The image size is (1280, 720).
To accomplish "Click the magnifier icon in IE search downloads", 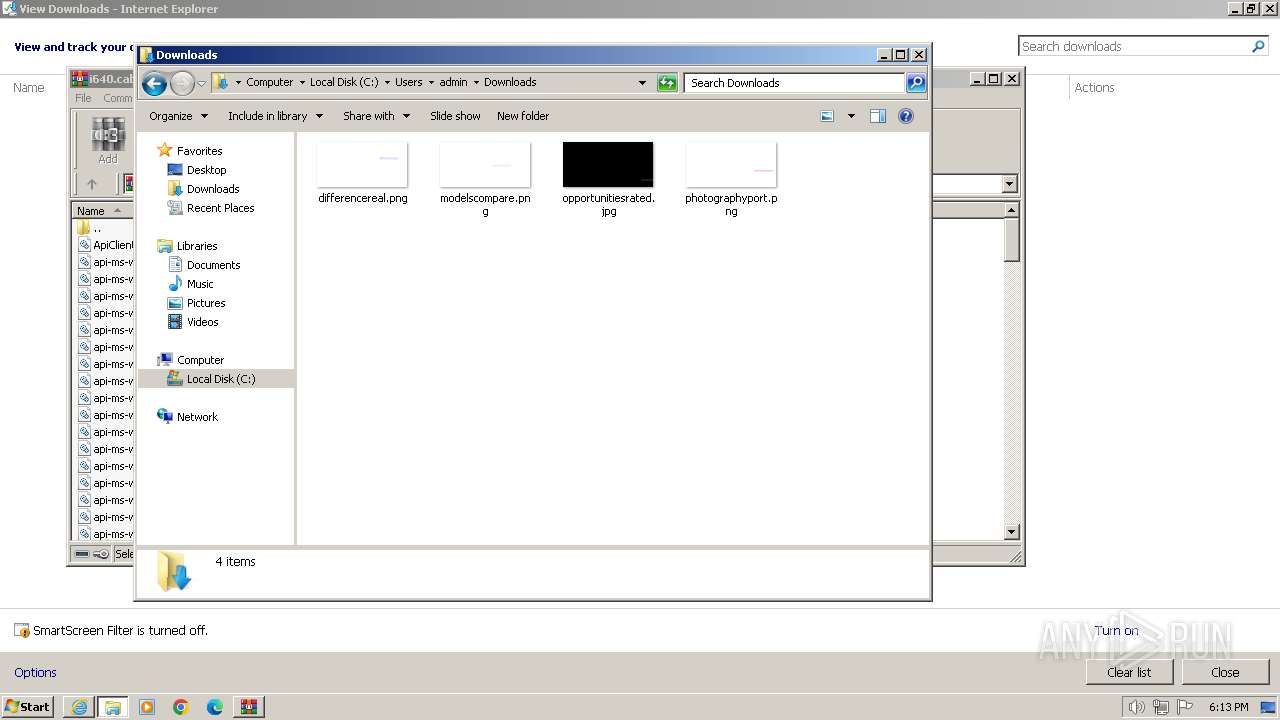I will click(x=1258, y=46).
